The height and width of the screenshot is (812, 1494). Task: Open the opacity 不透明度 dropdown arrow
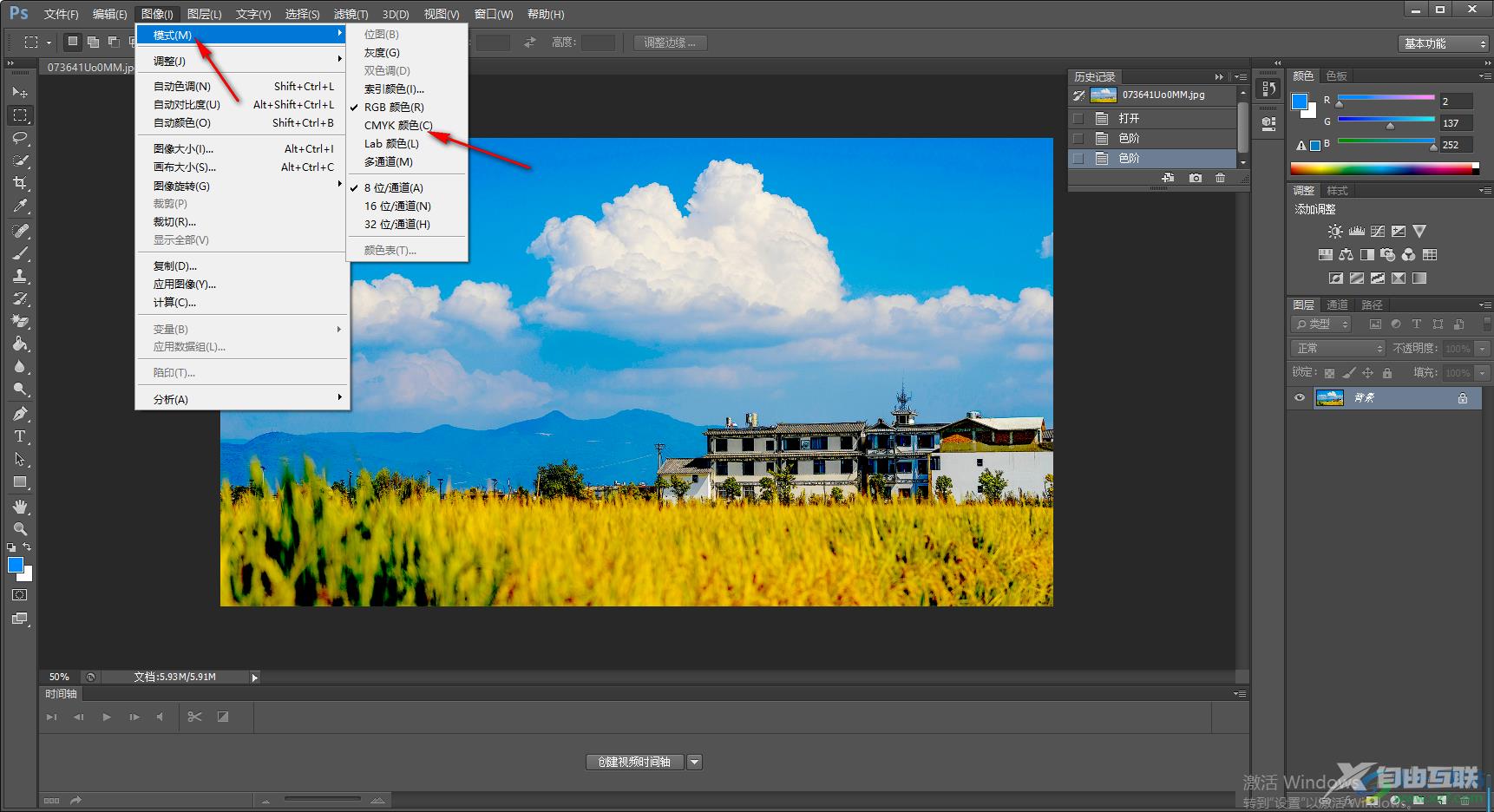pos(1482,348)
